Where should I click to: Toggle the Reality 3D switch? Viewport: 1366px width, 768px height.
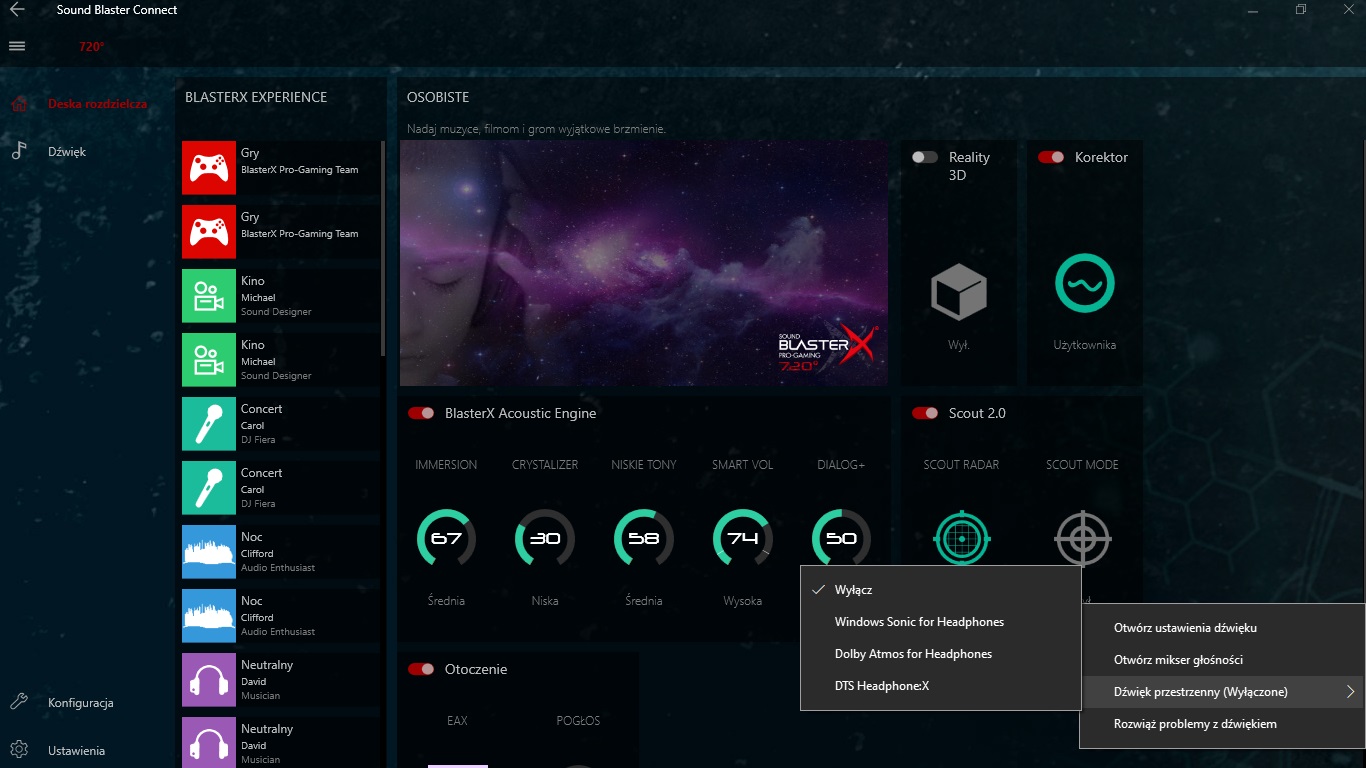(x=925, y=157)
